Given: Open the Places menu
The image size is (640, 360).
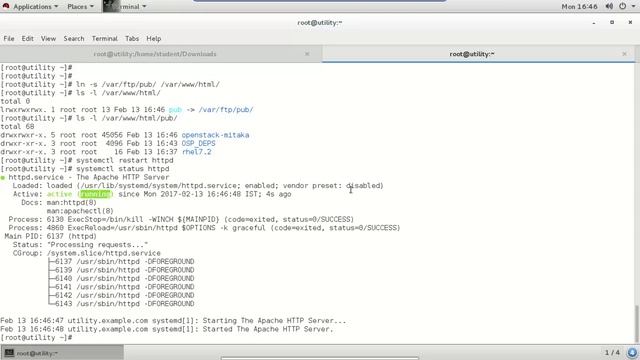Looking at the screenshot, I should (80, 7).
